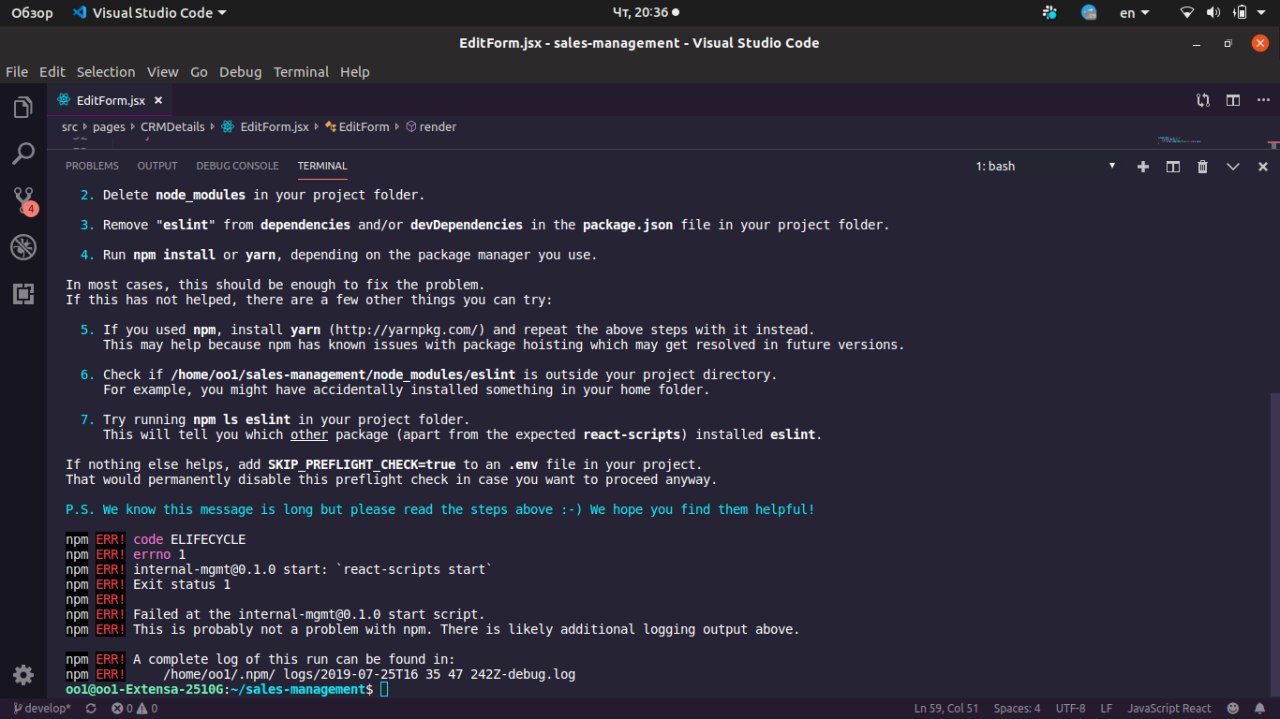Open the Explorer view in activity bar
The image size is (1280, 719).
[23, 108]
